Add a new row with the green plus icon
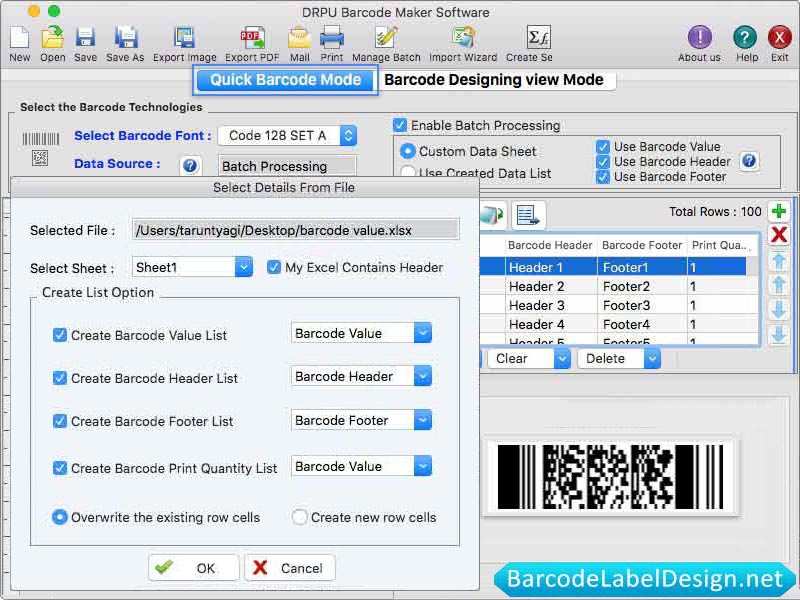 pyautogui.click(x=781, y=211)
